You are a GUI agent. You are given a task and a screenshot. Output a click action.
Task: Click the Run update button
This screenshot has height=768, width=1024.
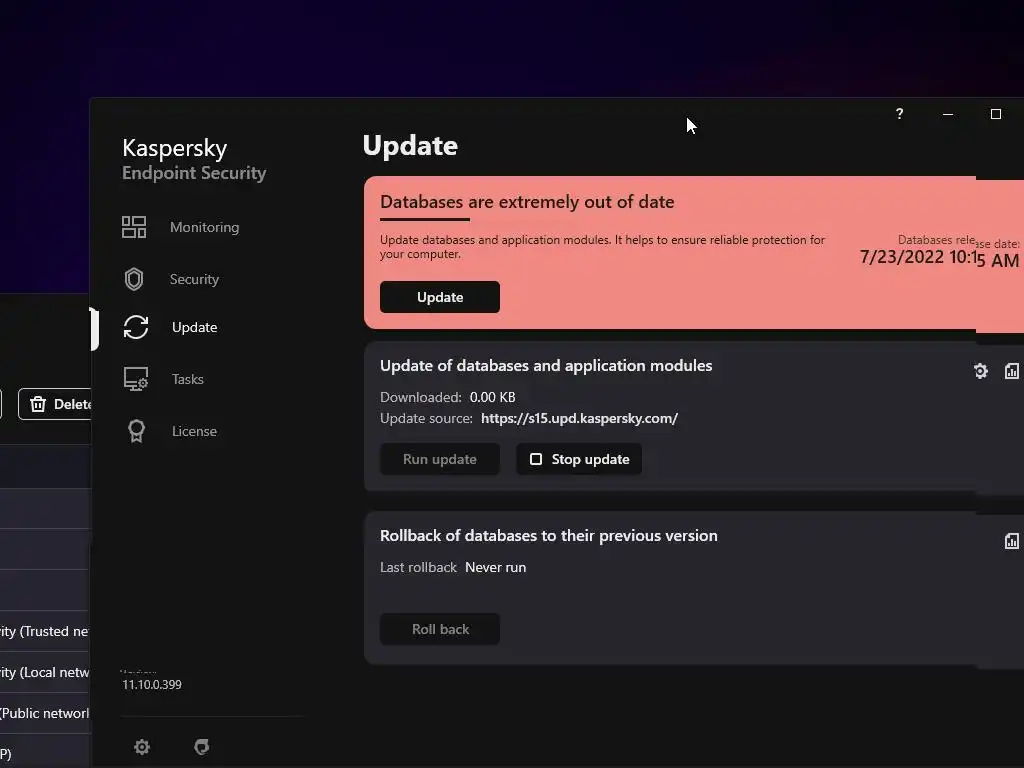pyautogui.click(x=440, y=459)
